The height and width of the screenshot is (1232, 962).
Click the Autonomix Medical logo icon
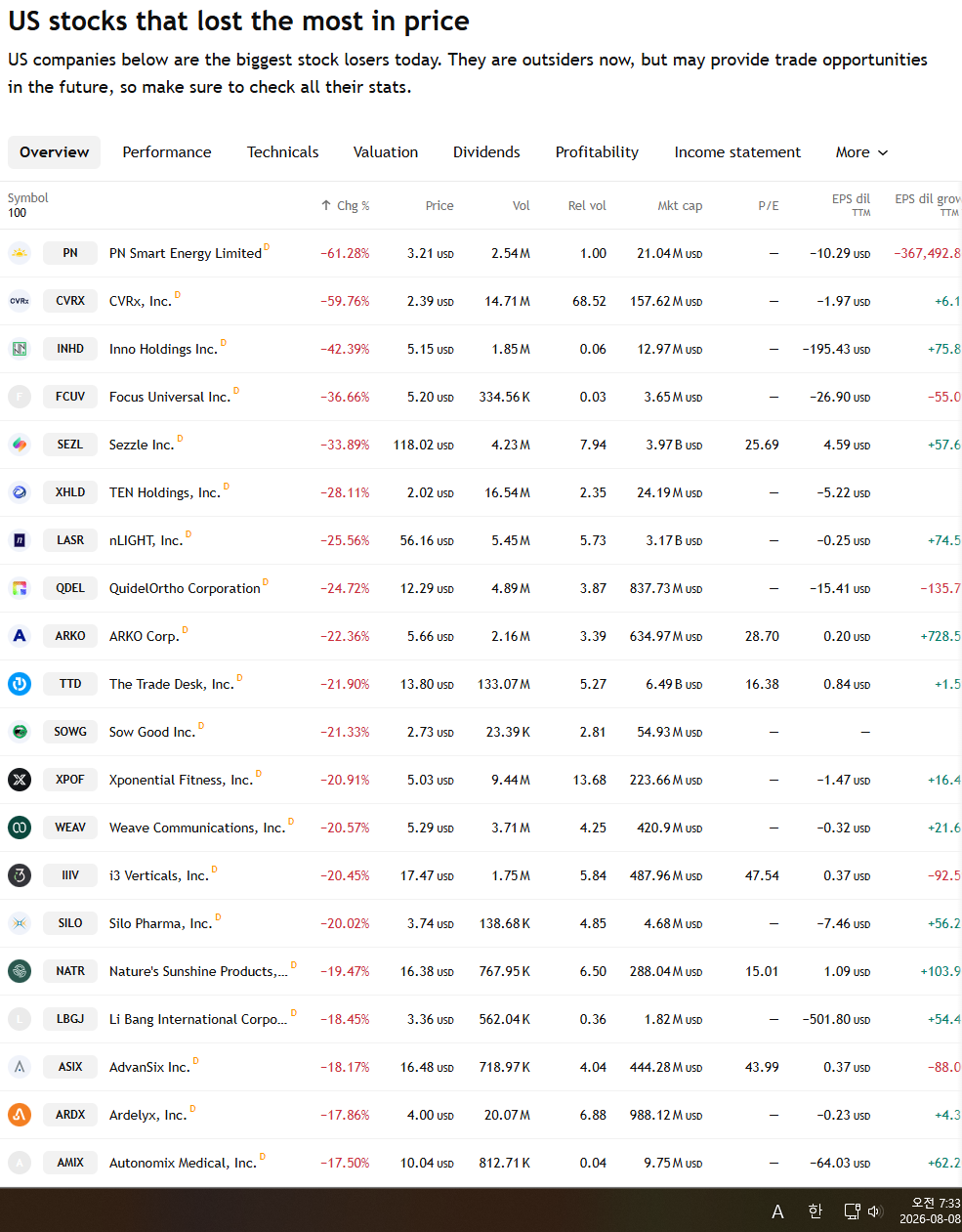click(x=20, y=1163)
